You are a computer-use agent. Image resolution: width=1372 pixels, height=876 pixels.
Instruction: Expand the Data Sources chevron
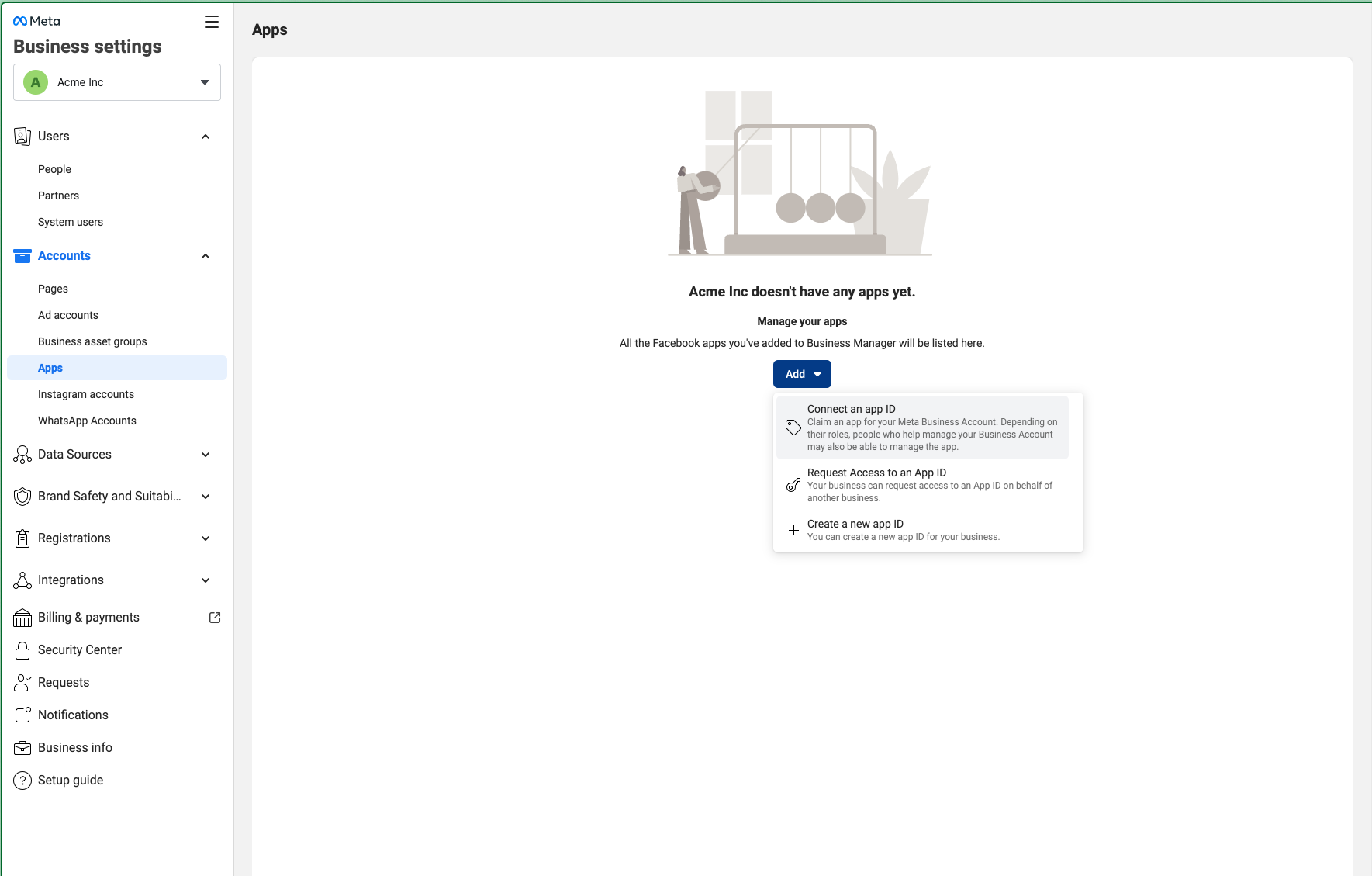coord(206,455)
